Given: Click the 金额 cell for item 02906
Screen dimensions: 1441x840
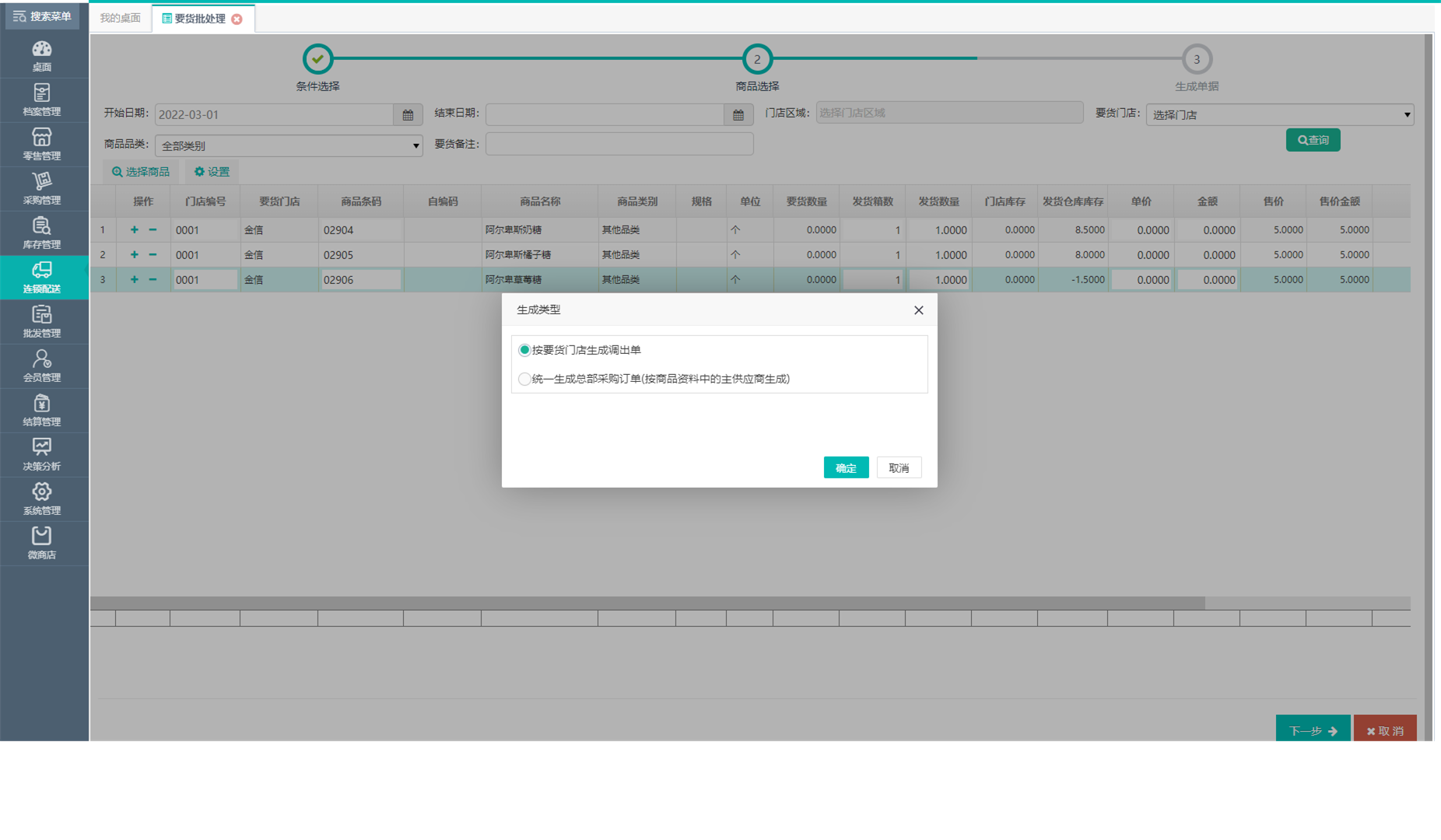Looking at the screenshot, I should 1207,279.
